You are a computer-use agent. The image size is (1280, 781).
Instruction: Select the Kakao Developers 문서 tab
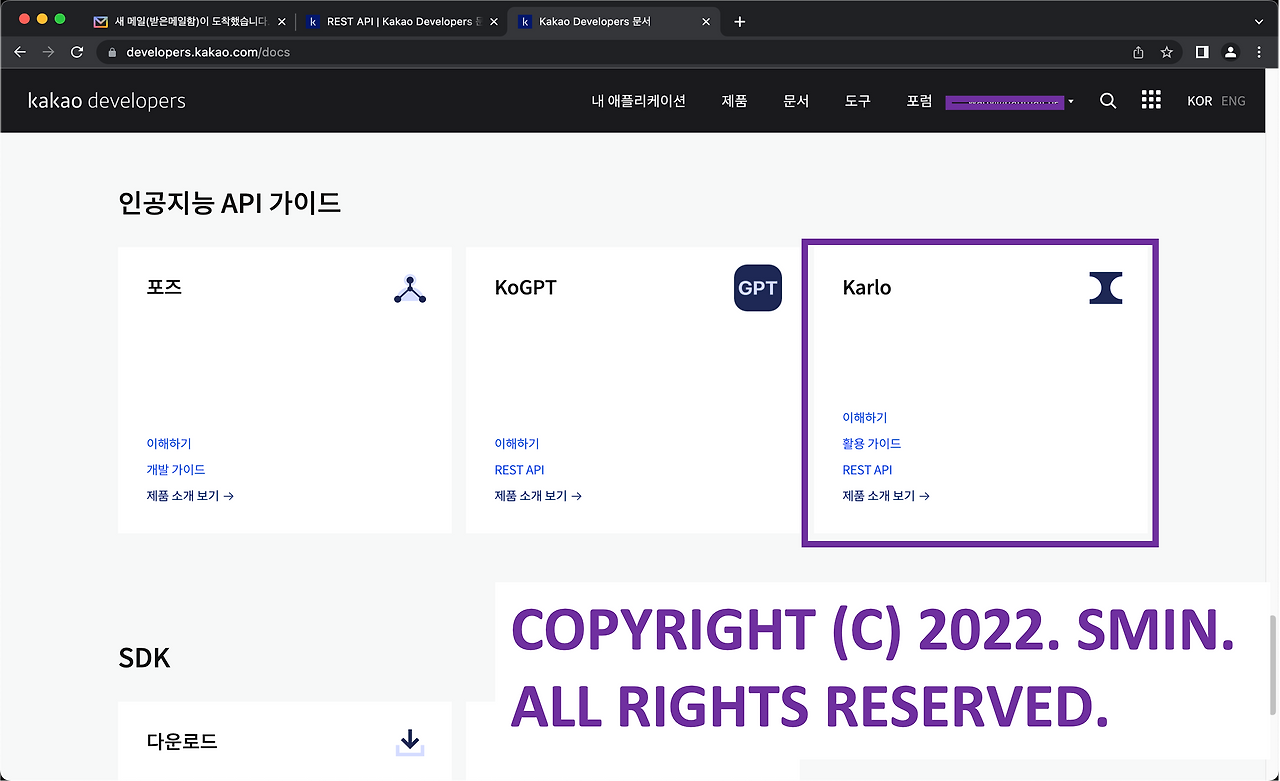[x=614, y=21]
